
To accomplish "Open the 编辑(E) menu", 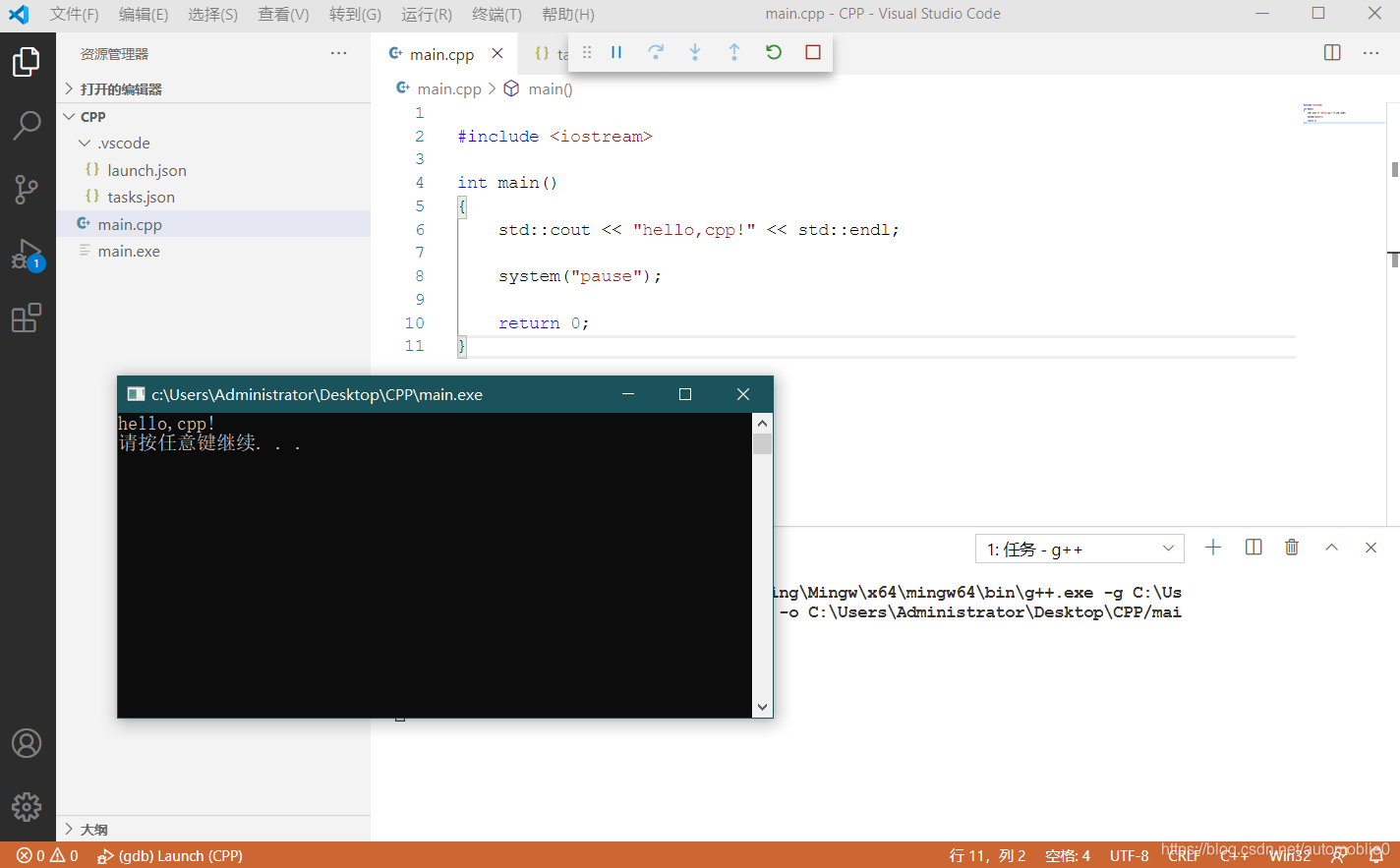I will pos(144,14).
